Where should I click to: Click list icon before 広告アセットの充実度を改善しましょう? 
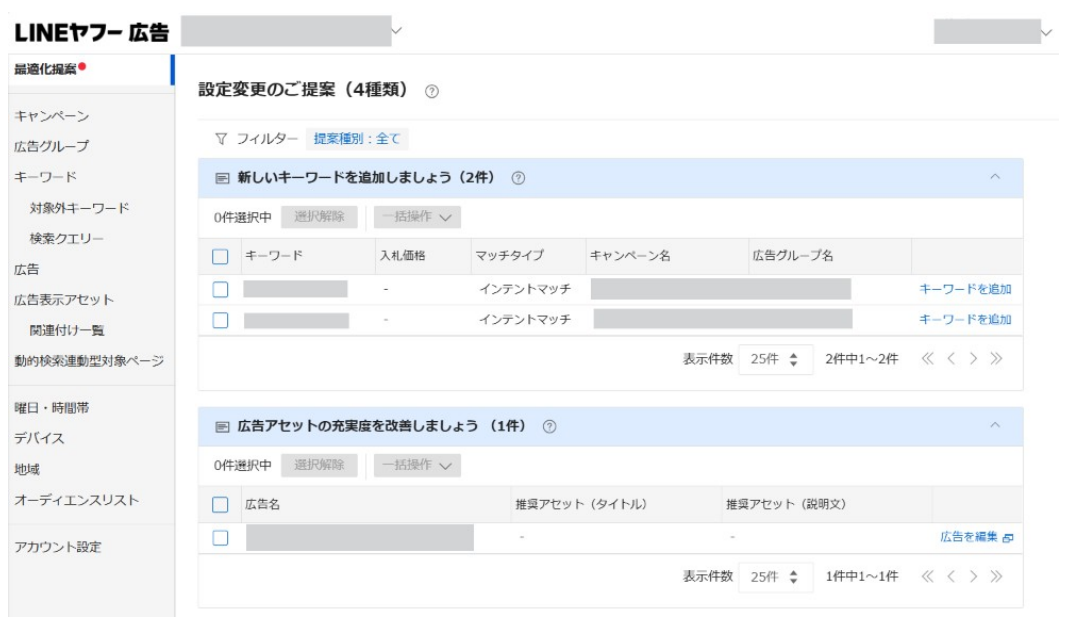[x=222, y=426]
